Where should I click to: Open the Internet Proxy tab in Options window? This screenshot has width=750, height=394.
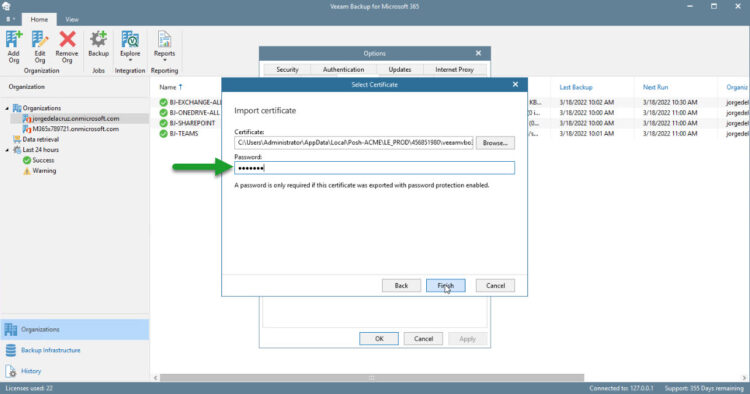pyautogui.click(x=454, y=69)
